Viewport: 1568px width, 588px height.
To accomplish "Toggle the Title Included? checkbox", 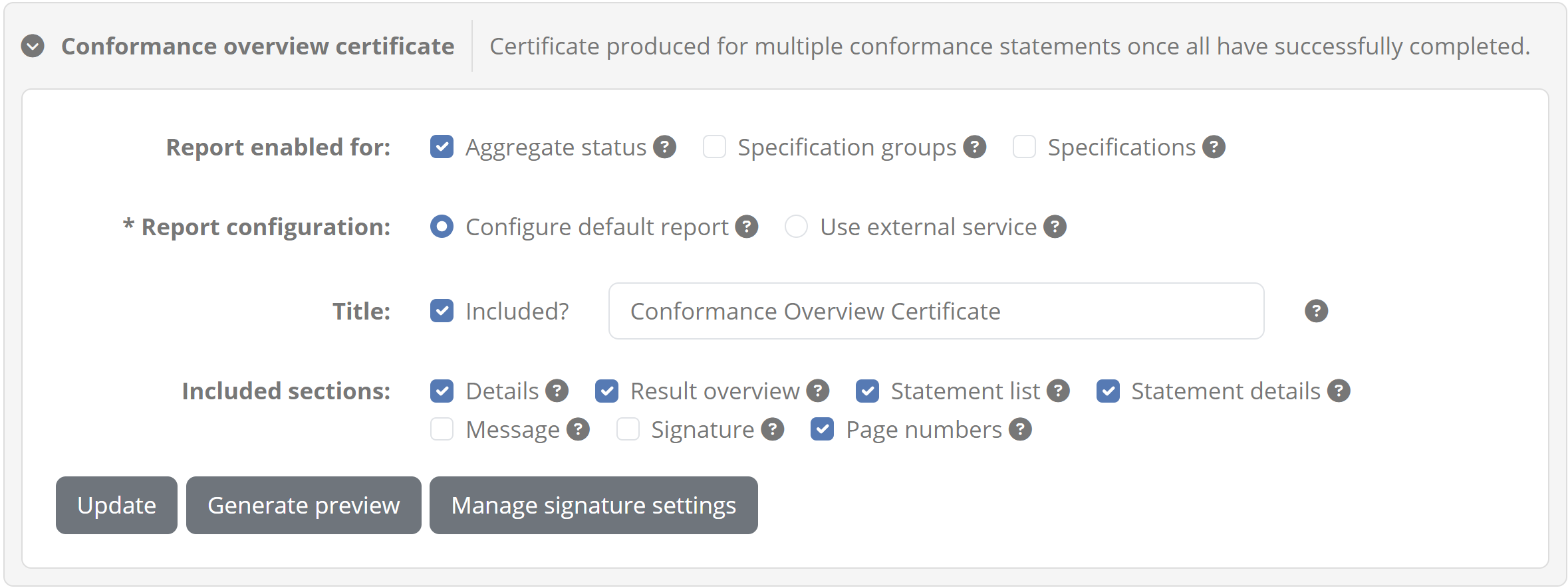I will pos(442,311).
